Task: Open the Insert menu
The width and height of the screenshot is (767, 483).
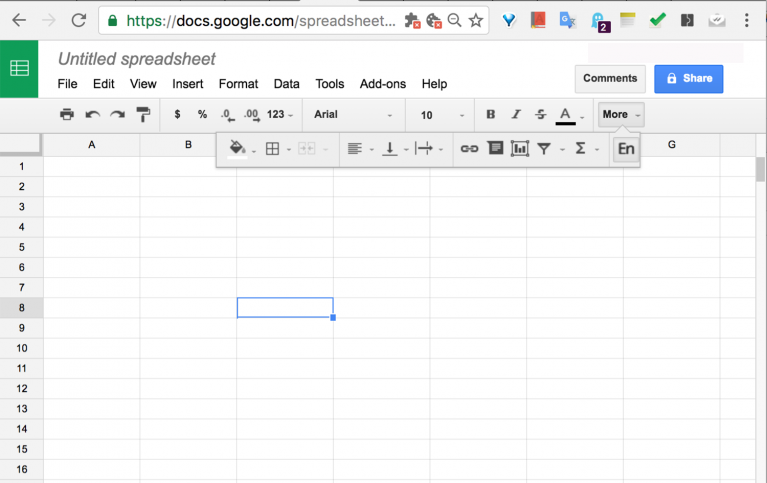Action: pyautogui.click(x=187, y=84)
